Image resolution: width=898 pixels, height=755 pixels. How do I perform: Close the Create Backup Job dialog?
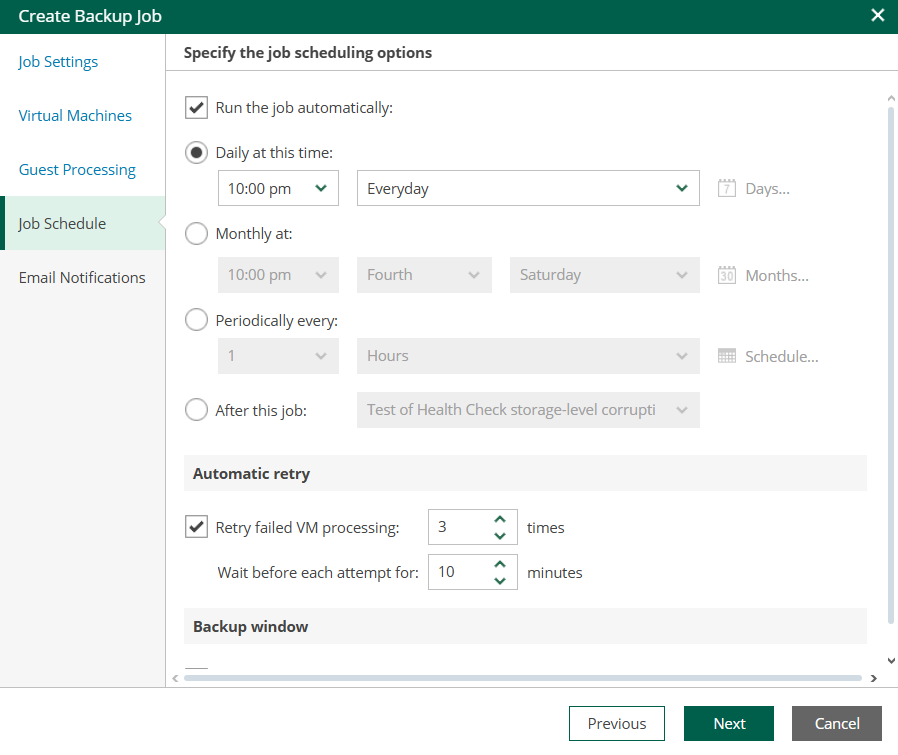pyautogui.click(x=877, y=16)
